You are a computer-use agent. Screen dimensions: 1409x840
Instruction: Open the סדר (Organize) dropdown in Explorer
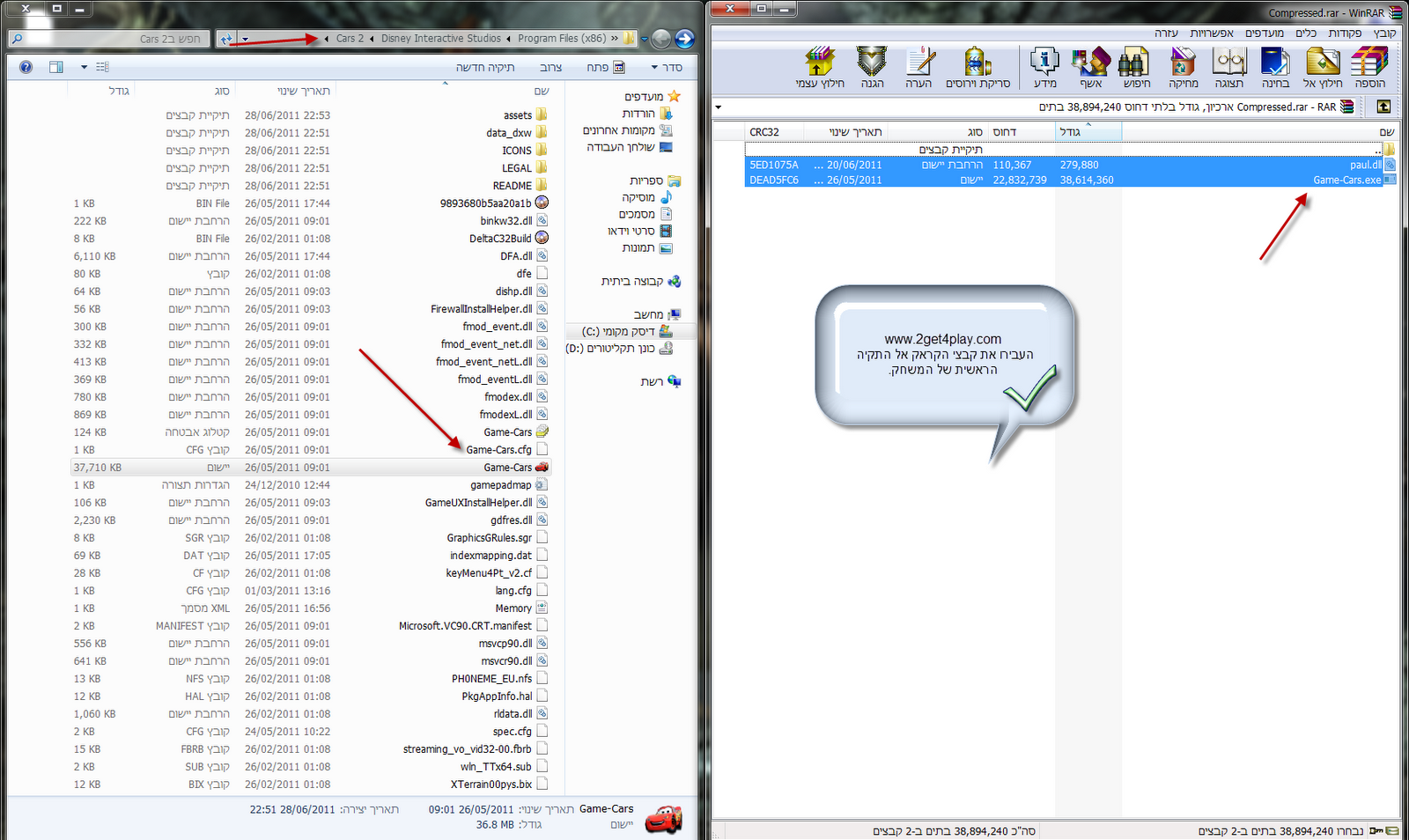[667, 67]
